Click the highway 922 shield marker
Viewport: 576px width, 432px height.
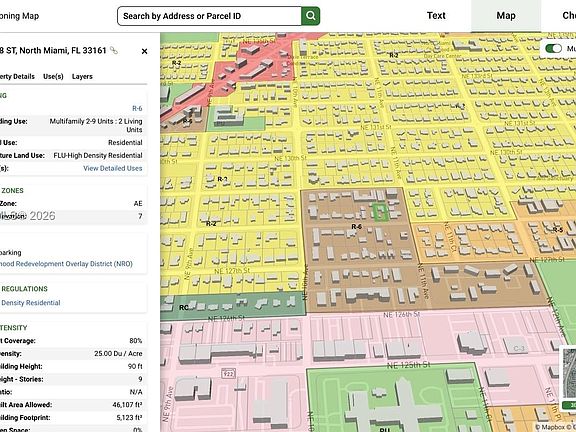(228, 374)
